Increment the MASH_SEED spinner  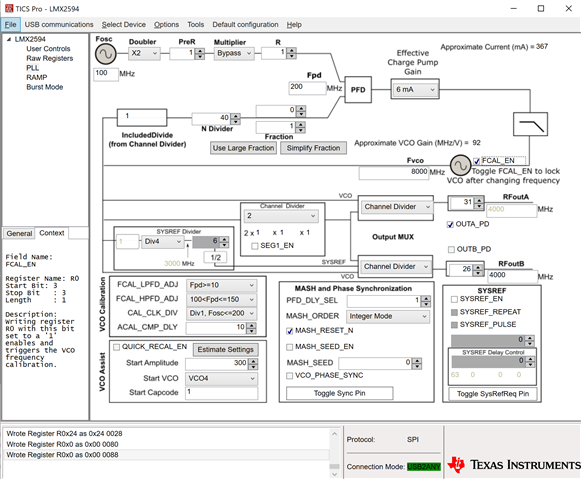point(417,360)
